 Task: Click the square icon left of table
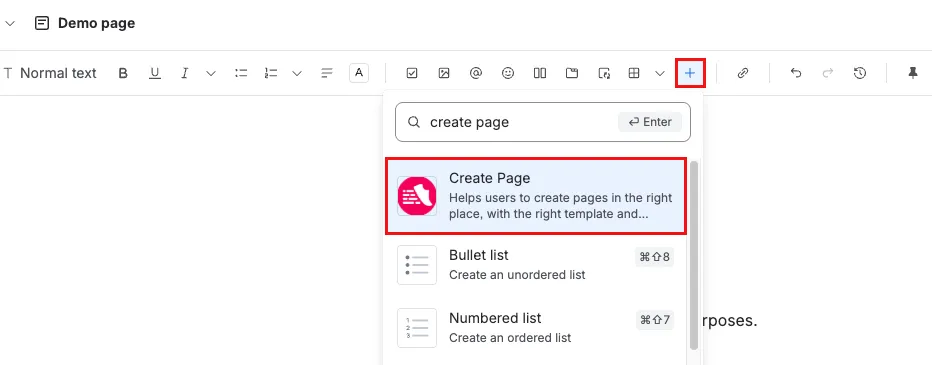coord(604,73)
